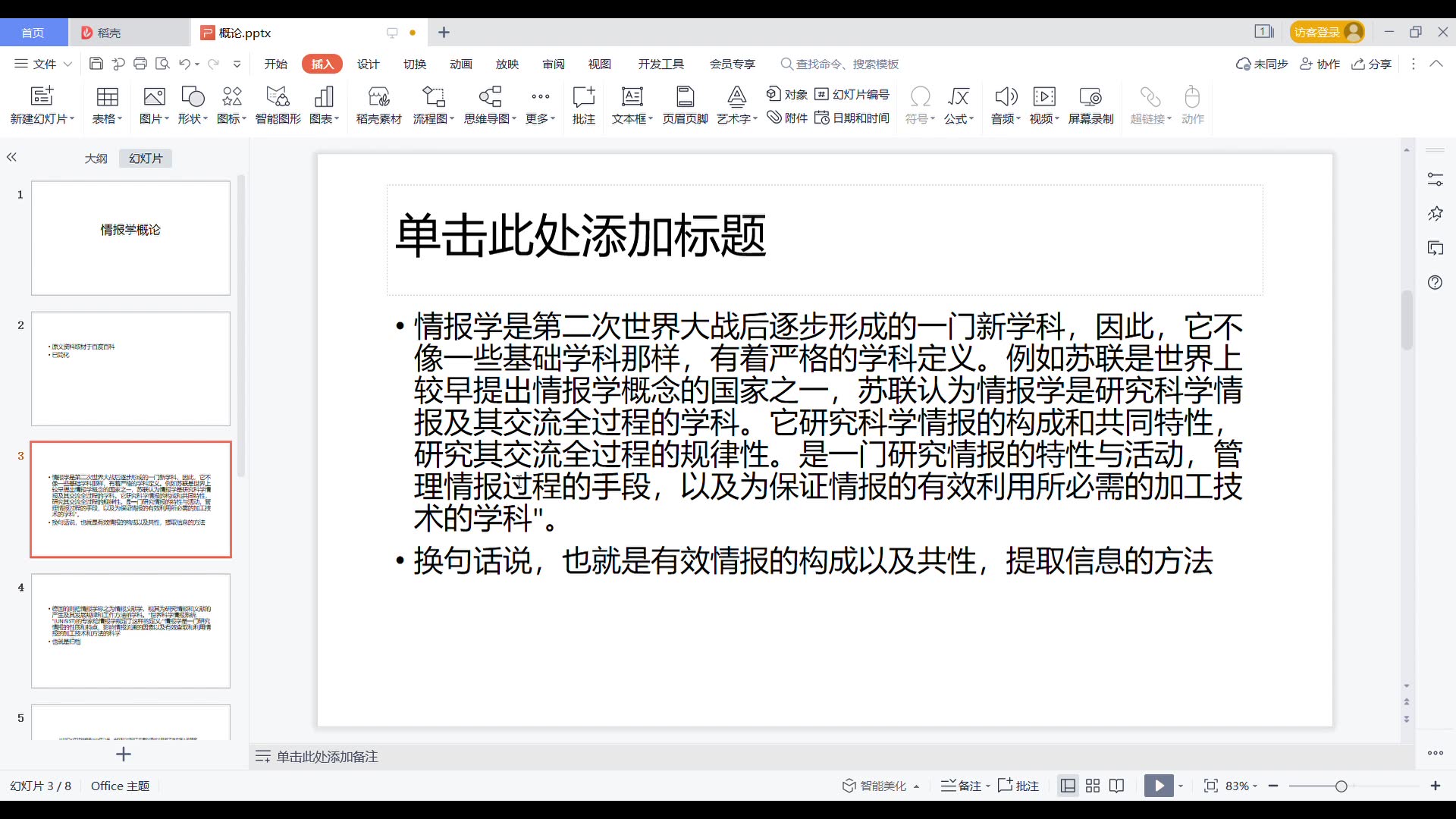
Task: Open 稻壳素材 materials library
Action: tap(378, 105)
